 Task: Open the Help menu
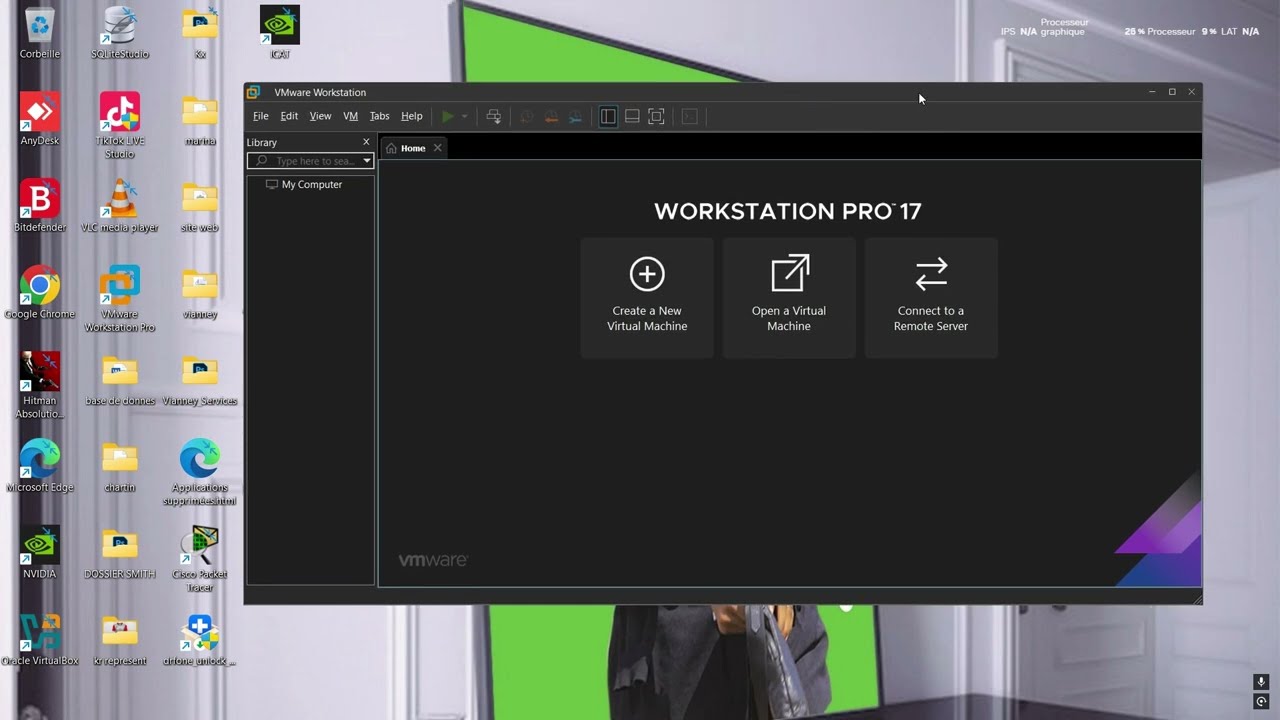pyautogui.click(x=411, y=116)
